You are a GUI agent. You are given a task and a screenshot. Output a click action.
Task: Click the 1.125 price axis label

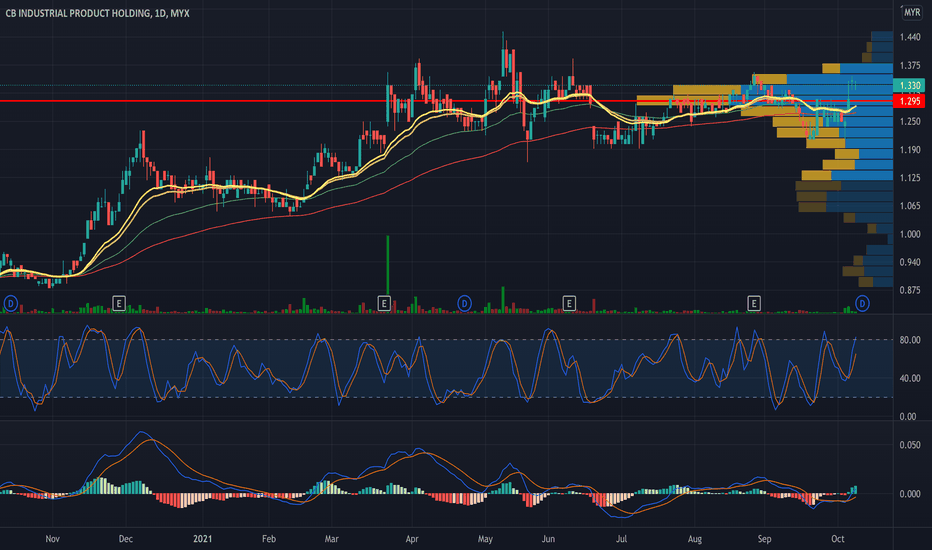910,178
